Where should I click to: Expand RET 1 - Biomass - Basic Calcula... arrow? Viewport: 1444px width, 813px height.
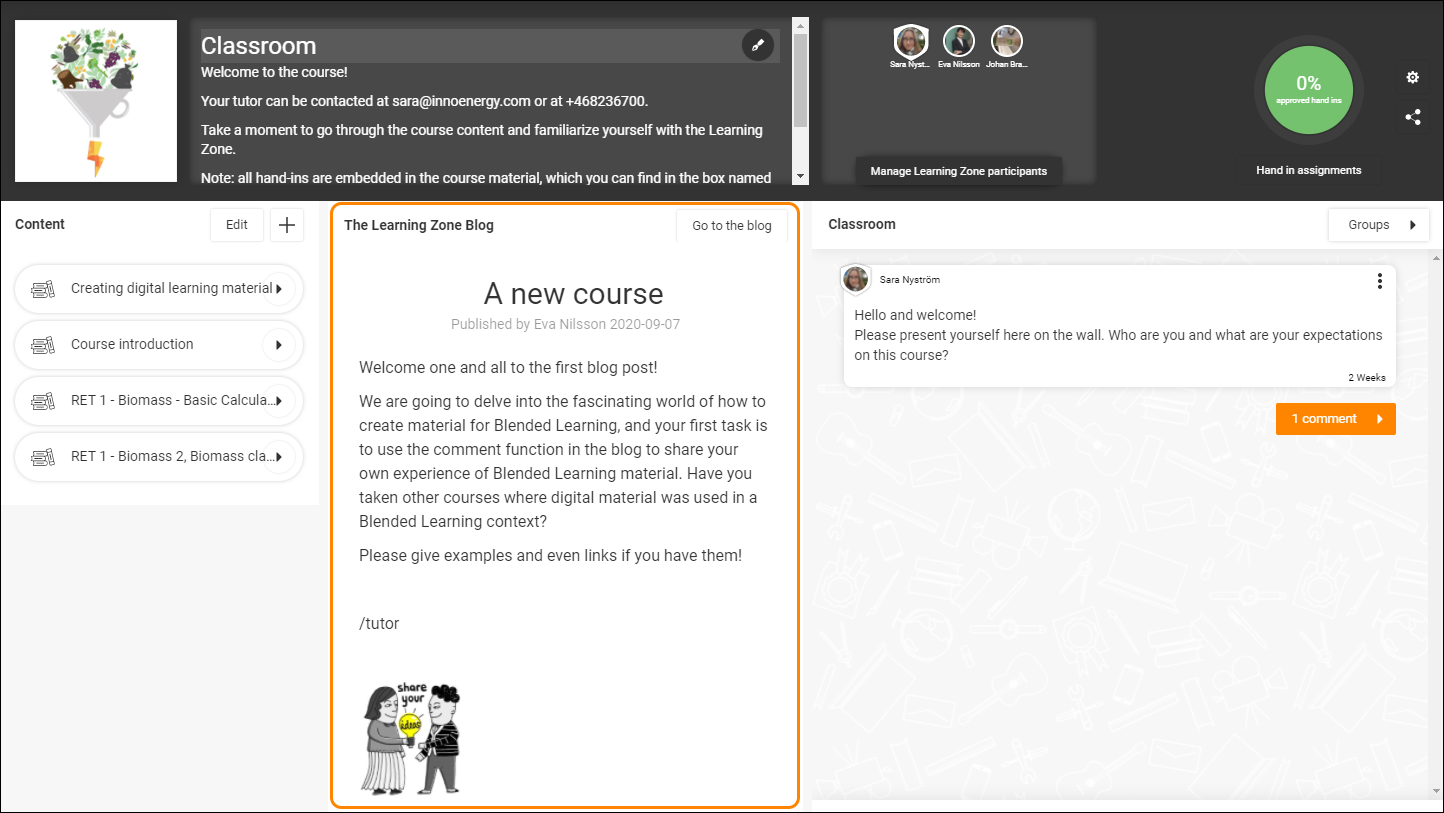[279, 401]
